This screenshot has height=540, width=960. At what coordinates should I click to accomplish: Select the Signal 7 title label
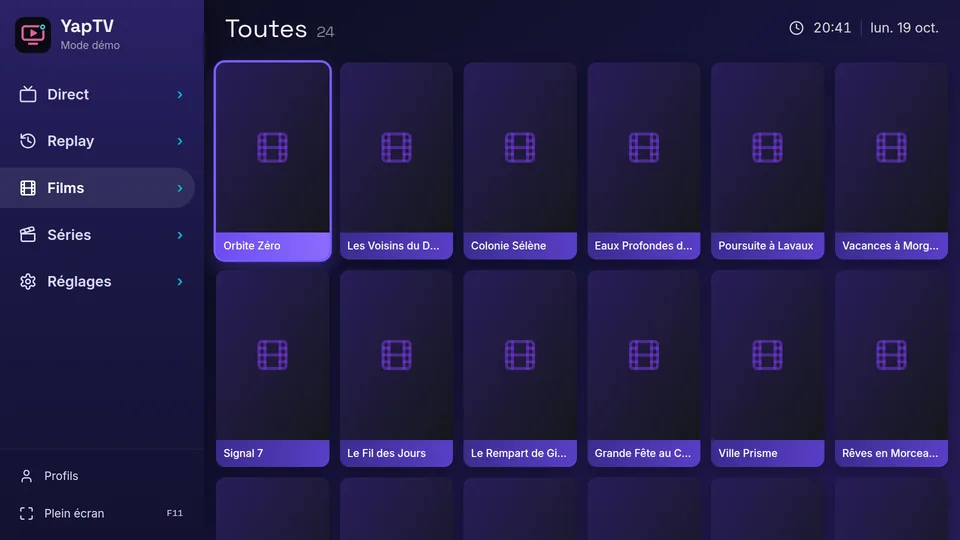pos(243,453)
